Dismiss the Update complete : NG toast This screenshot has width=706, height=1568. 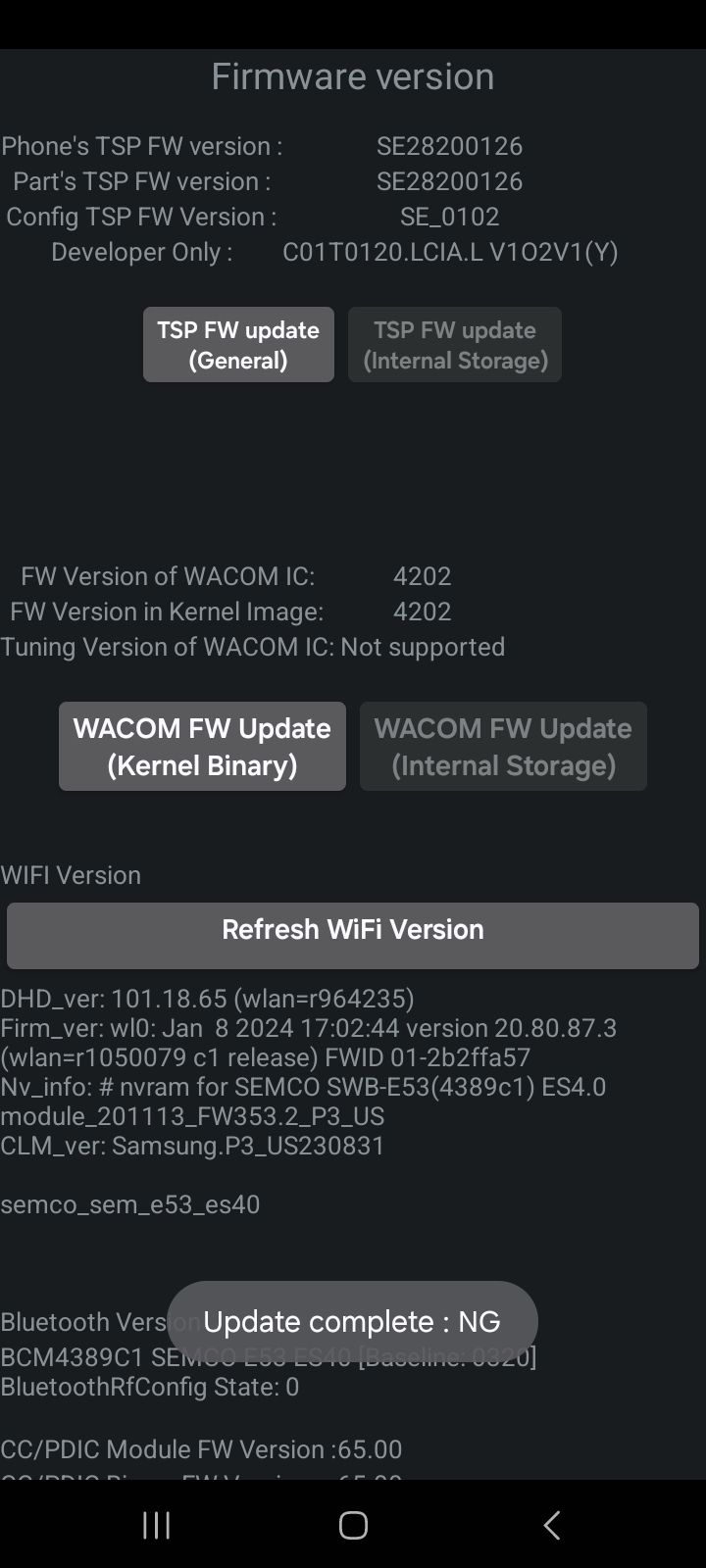(352, 1321)
